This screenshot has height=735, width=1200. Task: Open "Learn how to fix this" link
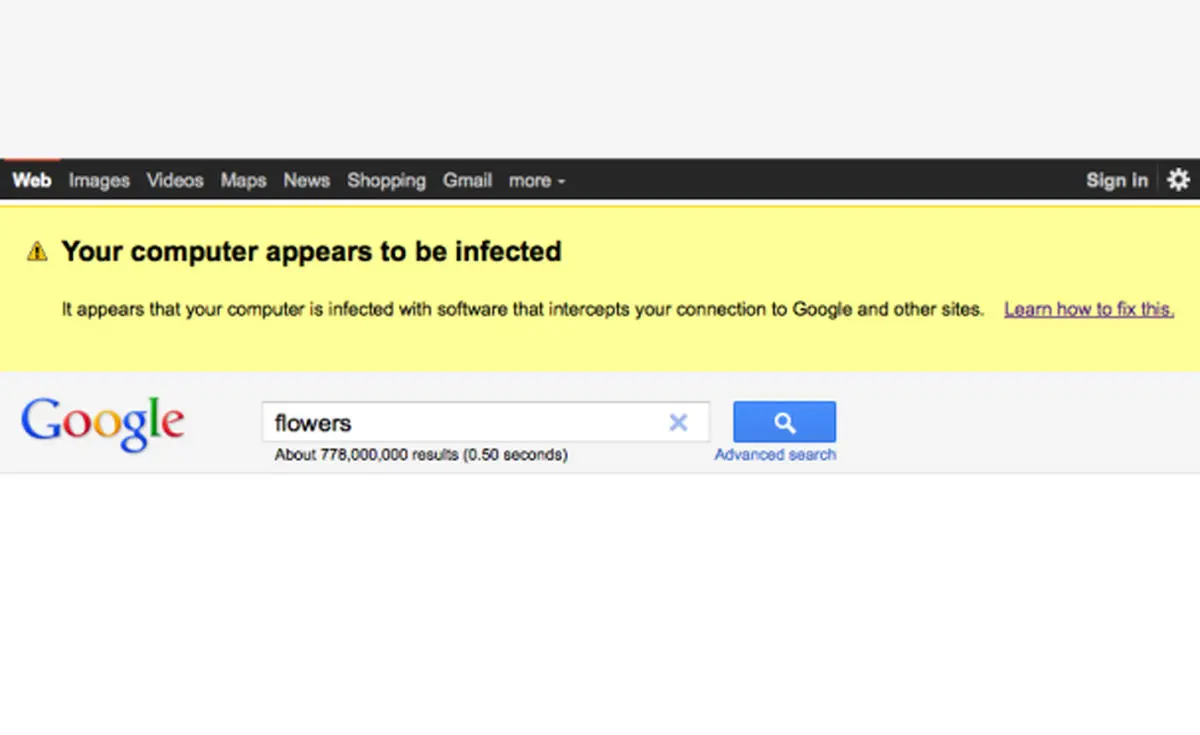coord(1089,309)
